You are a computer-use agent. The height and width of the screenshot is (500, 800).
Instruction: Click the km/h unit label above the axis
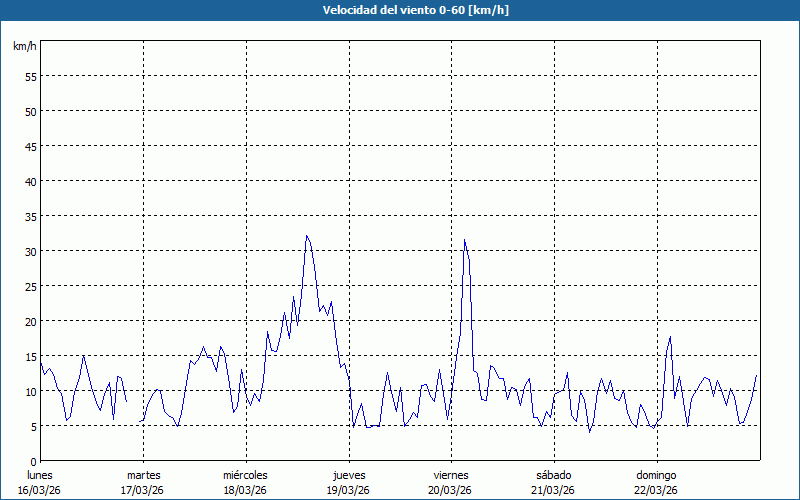coord(25,47)
